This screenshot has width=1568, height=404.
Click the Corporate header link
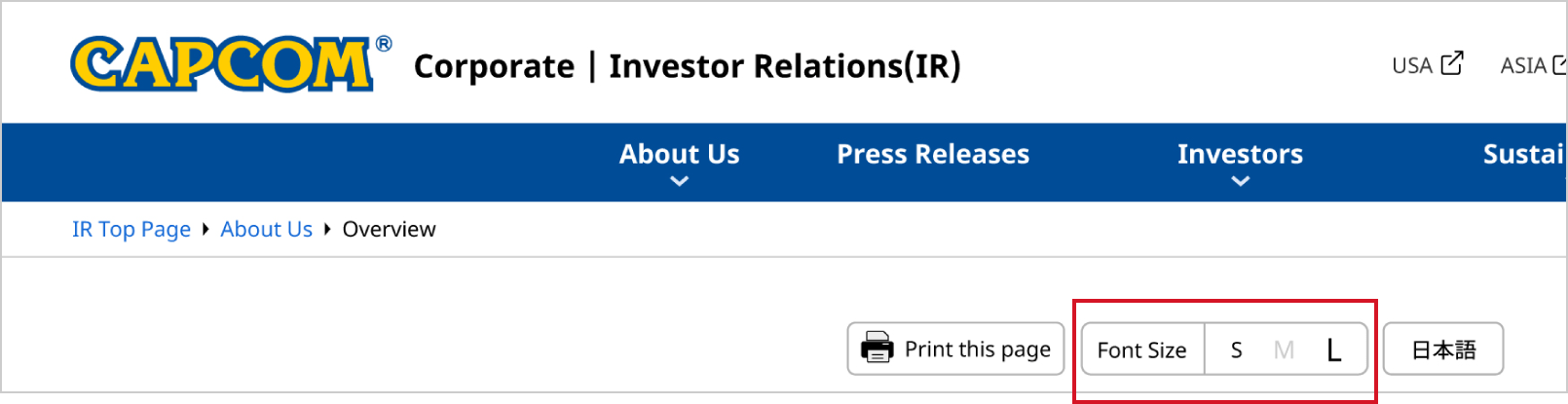(494, 66)
